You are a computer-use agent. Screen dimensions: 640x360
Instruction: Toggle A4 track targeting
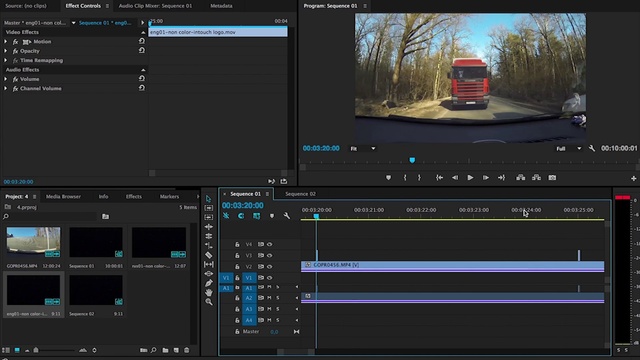coord(249,320)
